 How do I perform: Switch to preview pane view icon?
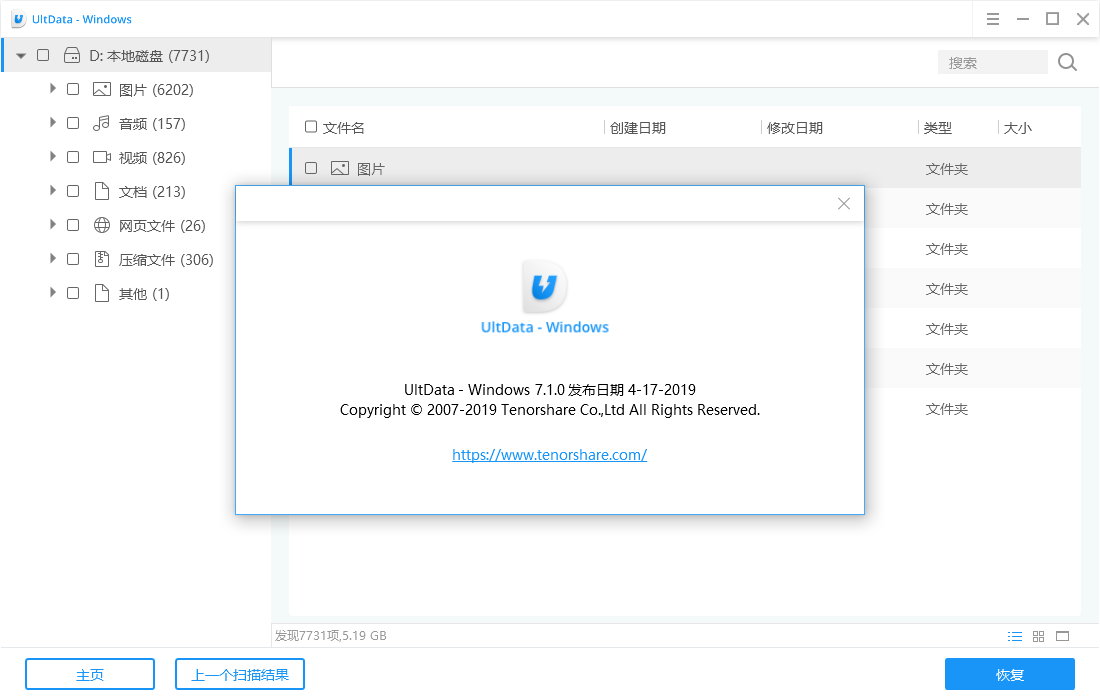(x=1063, y=636)
